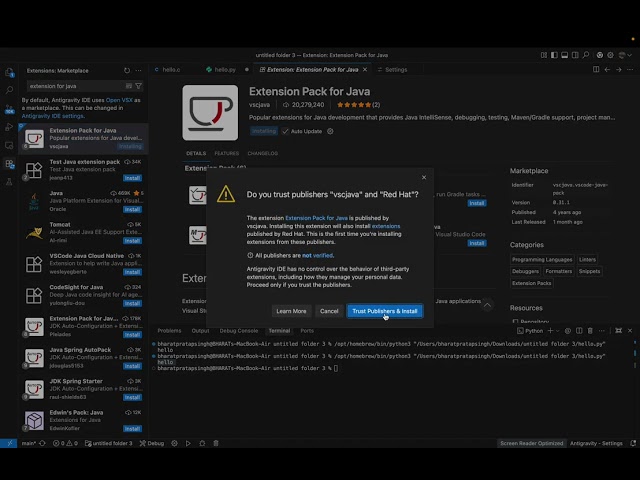Clear extensions search results icon
This screenshot has height=480, width=640.
click(129, 86)
